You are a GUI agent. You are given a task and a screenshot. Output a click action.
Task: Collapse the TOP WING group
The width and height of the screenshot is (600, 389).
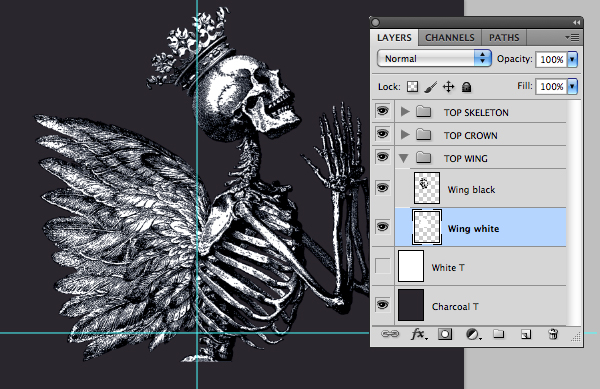[x=404, y=158]
